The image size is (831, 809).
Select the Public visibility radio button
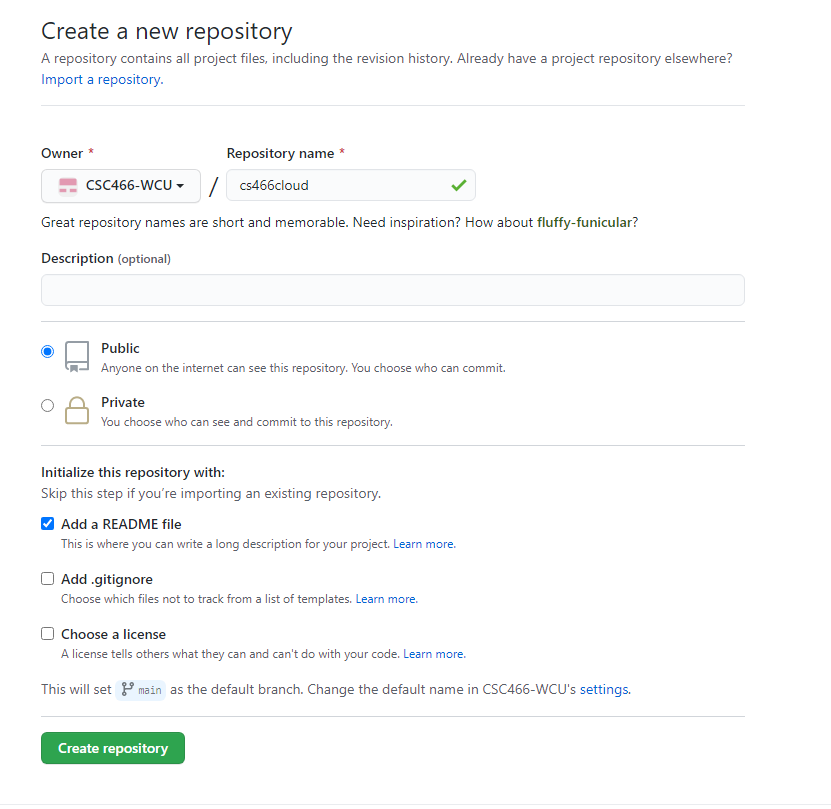(47, 351)
